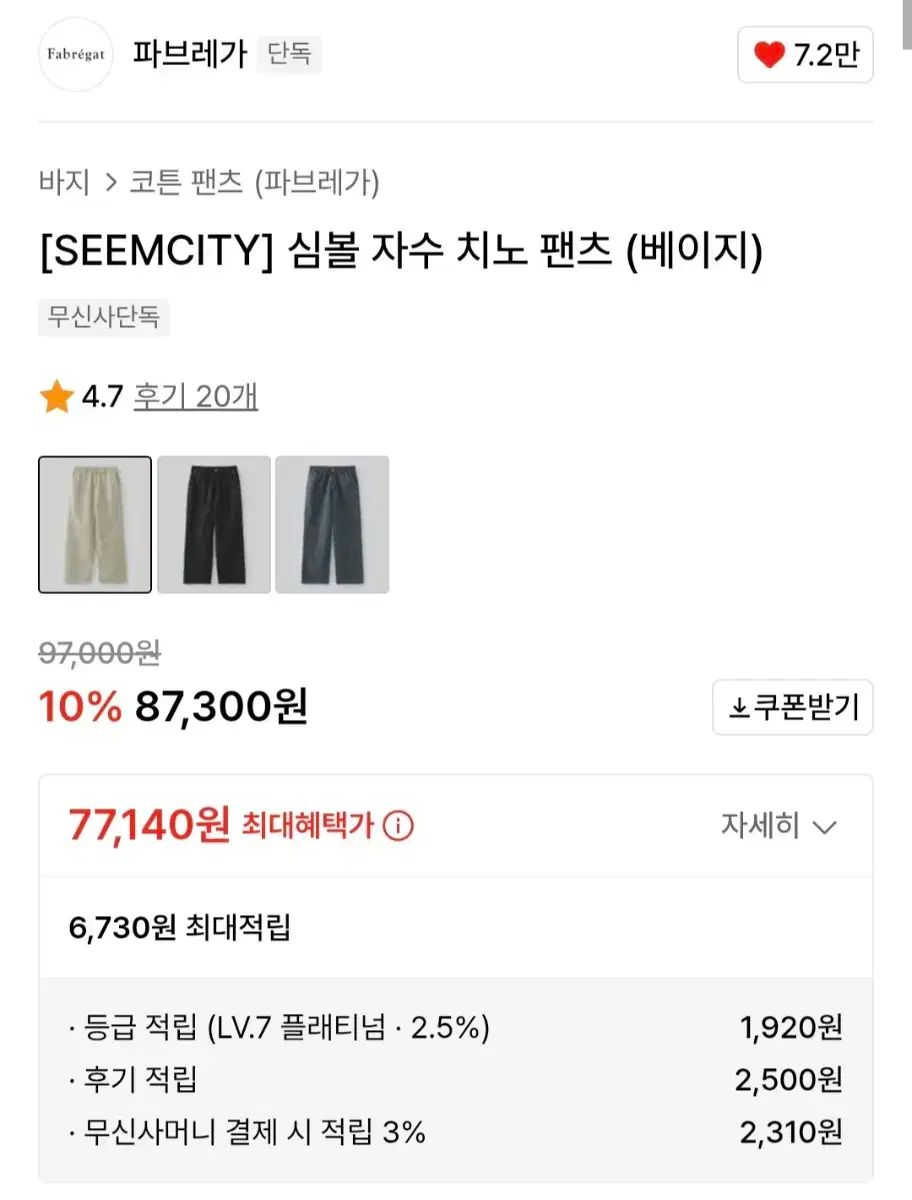Expand the 자세히 benefit details

tap(778, 826)
